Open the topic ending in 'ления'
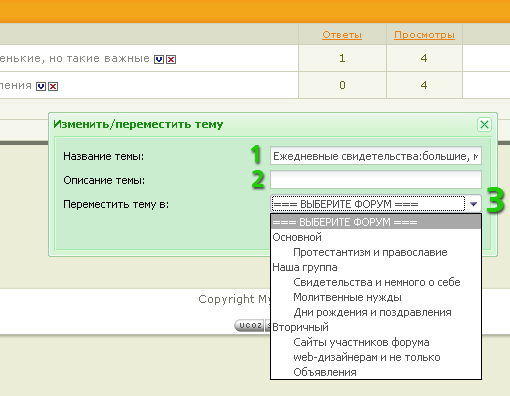This screenshot has width=510, height=396. point(16,86)
